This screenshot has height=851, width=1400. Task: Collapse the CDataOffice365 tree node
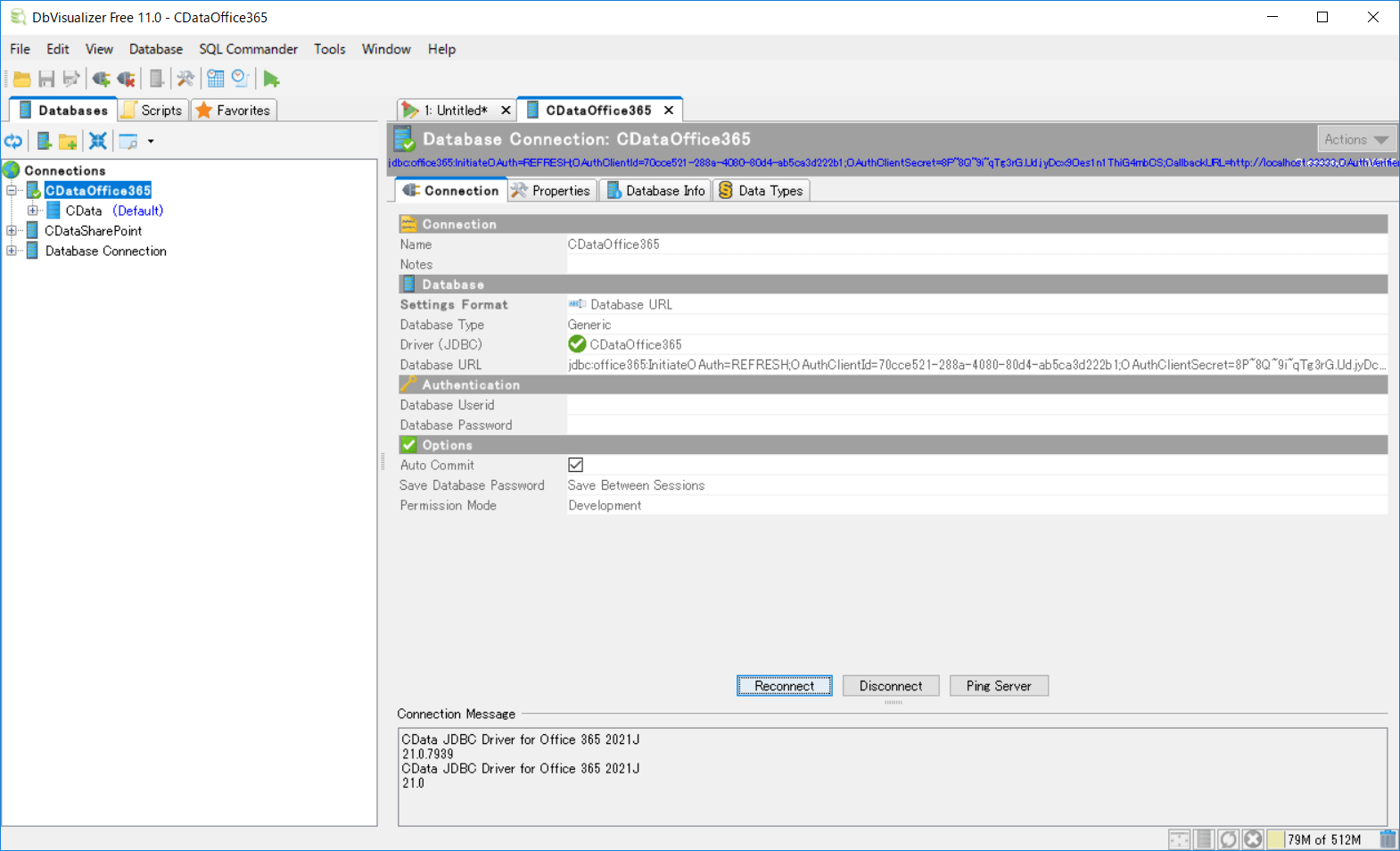click(12, 190)
